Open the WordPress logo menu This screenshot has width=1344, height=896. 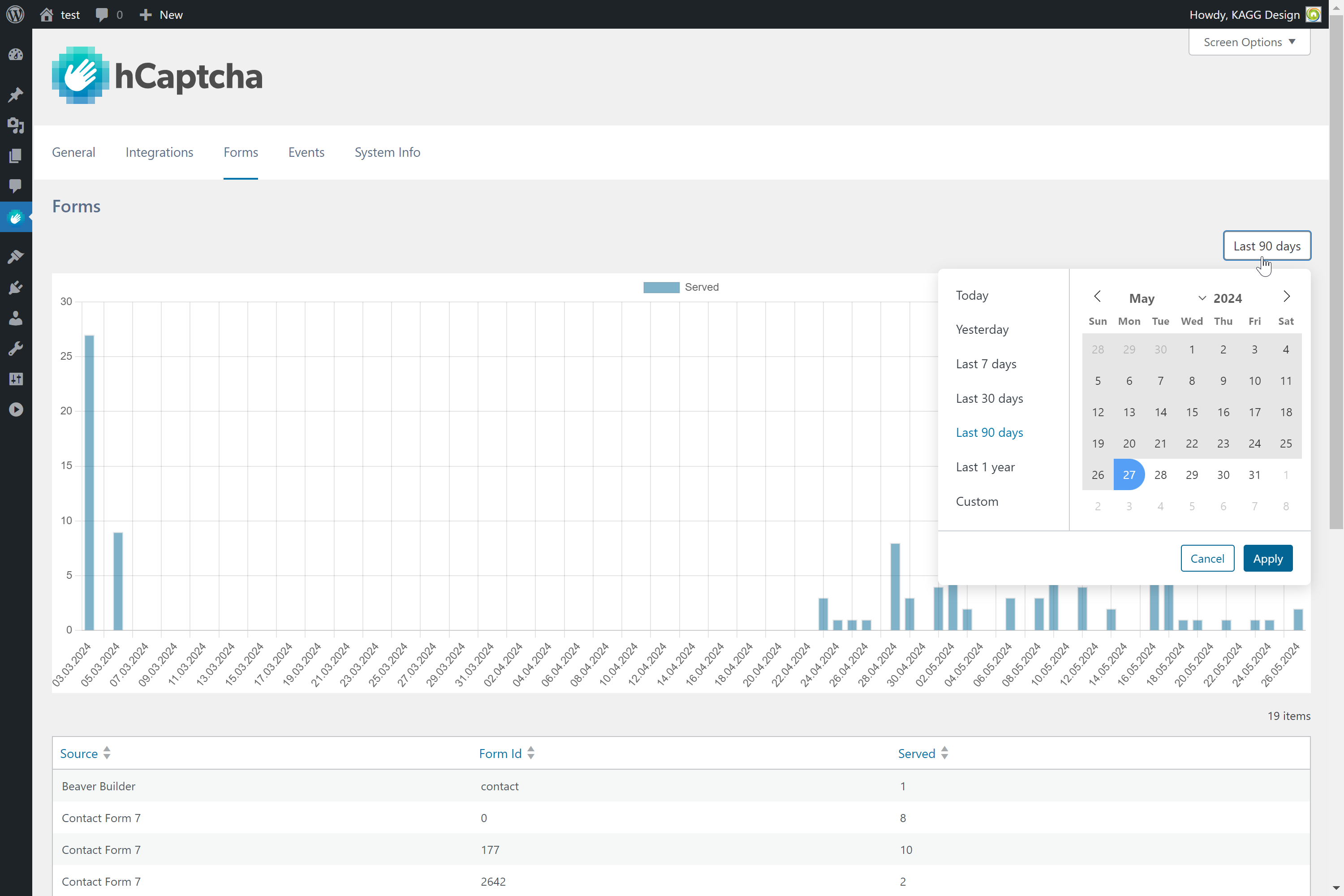tap(15, 14)
